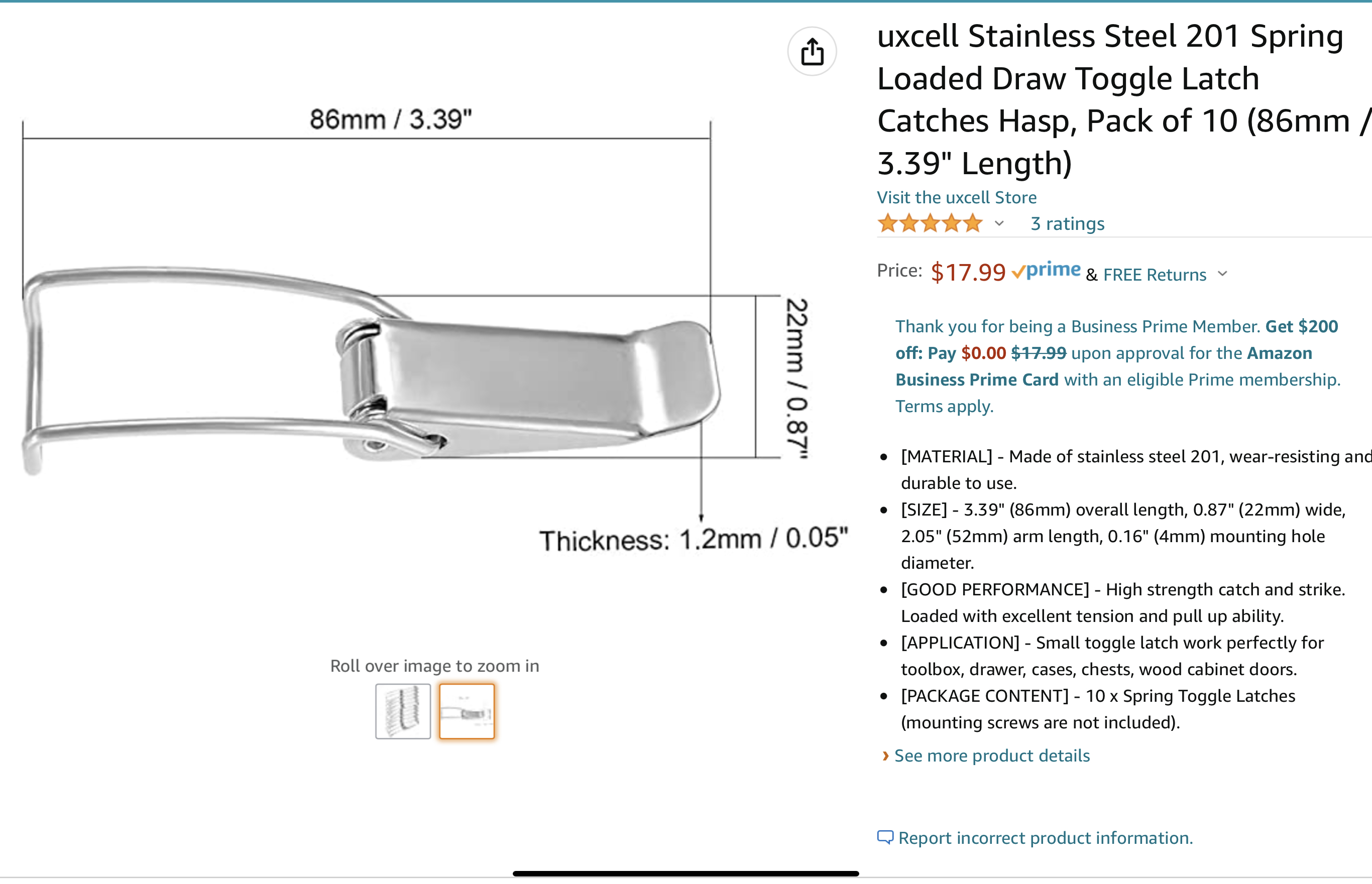Viewport: 1372px width, 884px height.
Task: See more product details
Action: (992, 755)
